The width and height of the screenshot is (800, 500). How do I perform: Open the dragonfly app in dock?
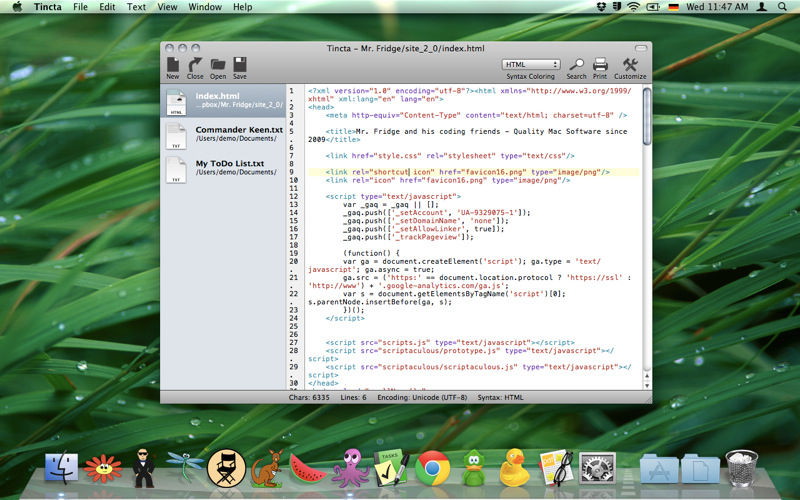click(185, 465)
